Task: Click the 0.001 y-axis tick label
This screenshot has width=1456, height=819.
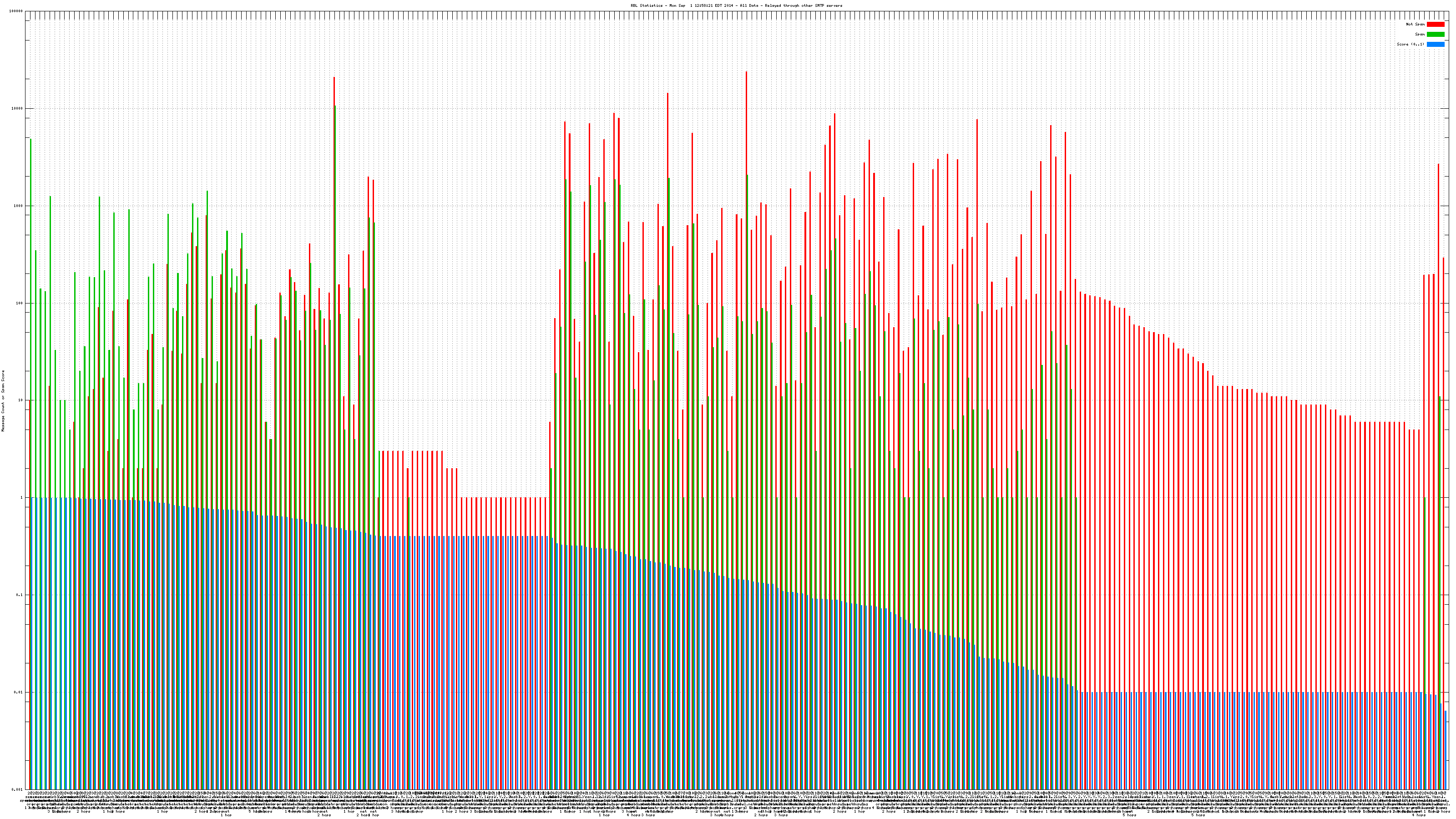Action: tap(18, 789)
